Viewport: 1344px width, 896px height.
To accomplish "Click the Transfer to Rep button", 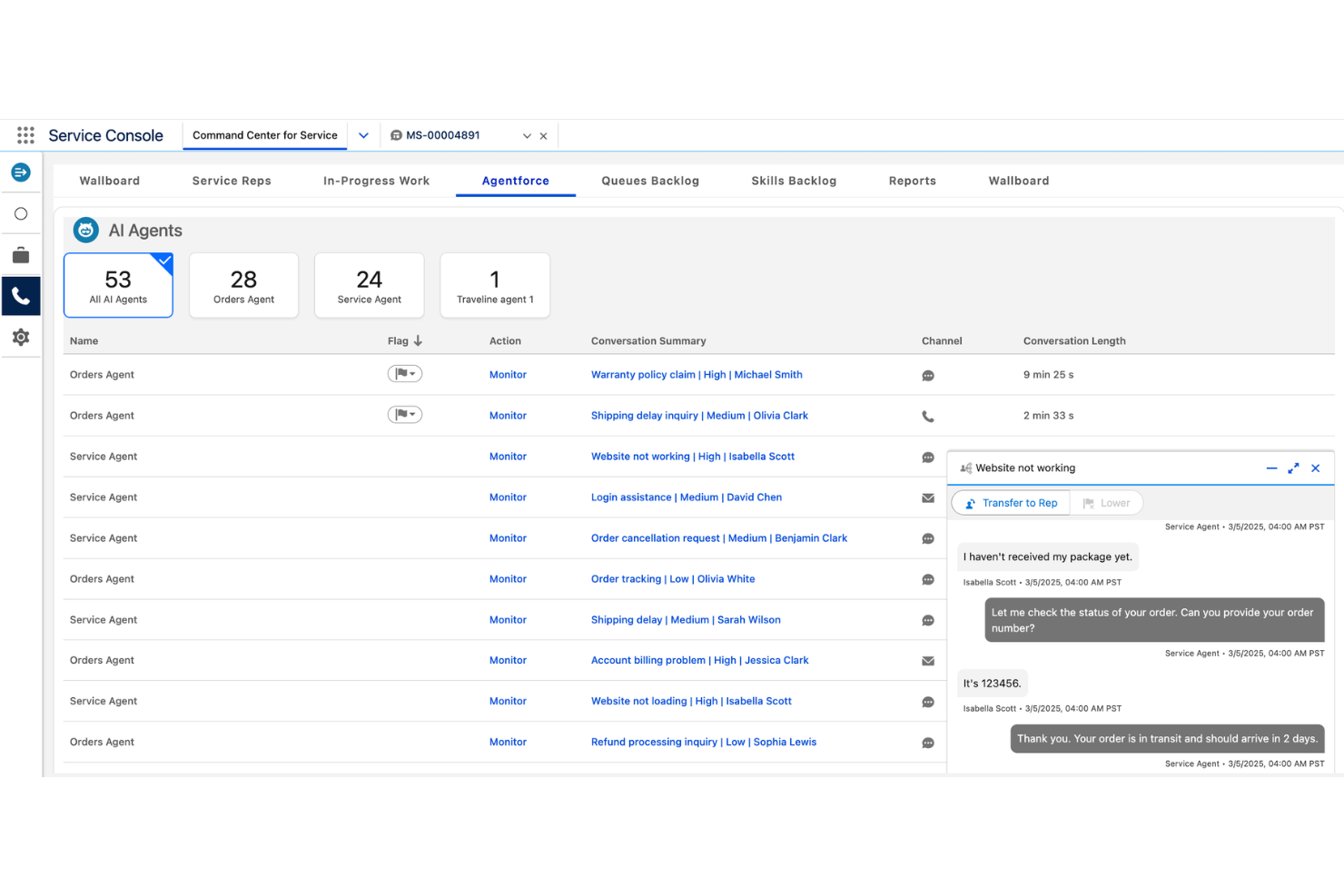I will pyautogui.click(x=1011, y=503).
